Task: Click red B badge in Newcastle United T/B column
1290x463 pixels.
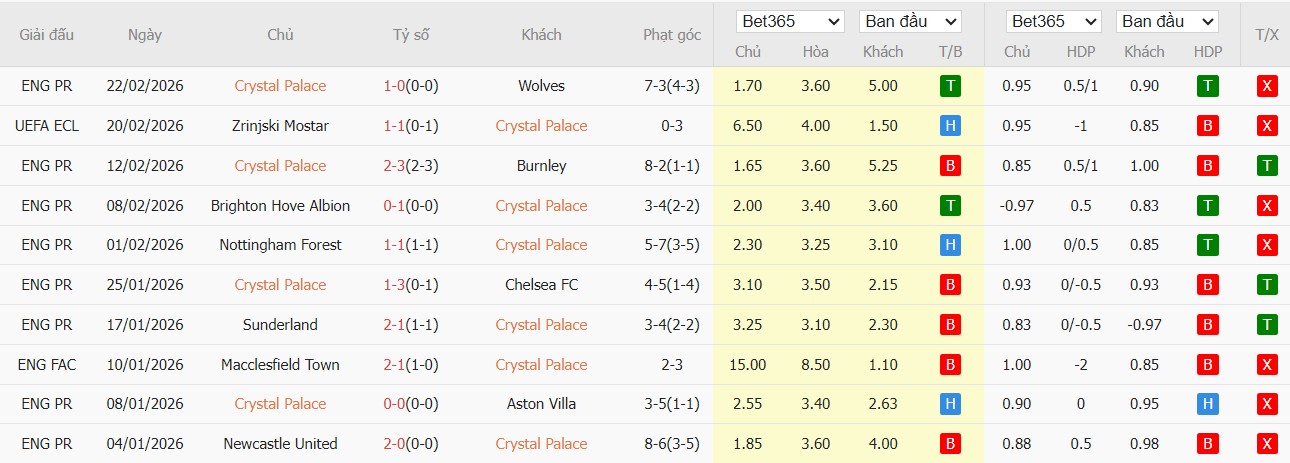Action: 950,444
